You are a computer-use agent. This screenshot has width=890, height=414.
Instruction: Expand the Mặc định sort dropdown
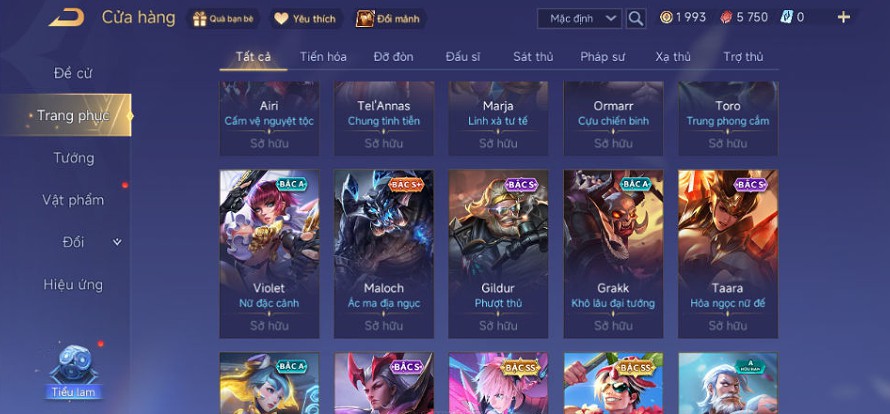pyautogui.click(x=580, y=18)
